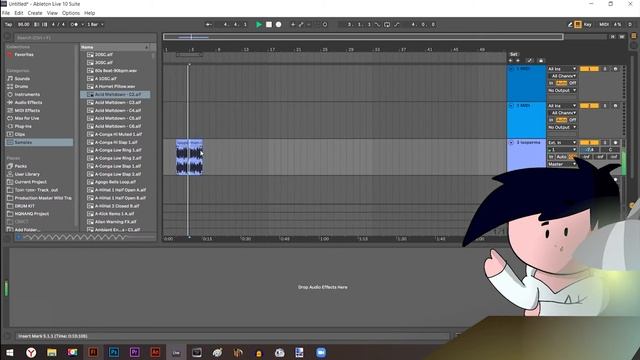Select 'Agogo Bells Loop.aif' sample
The width and height of the screenshot is (640, 360).
[x=115, y=182]
